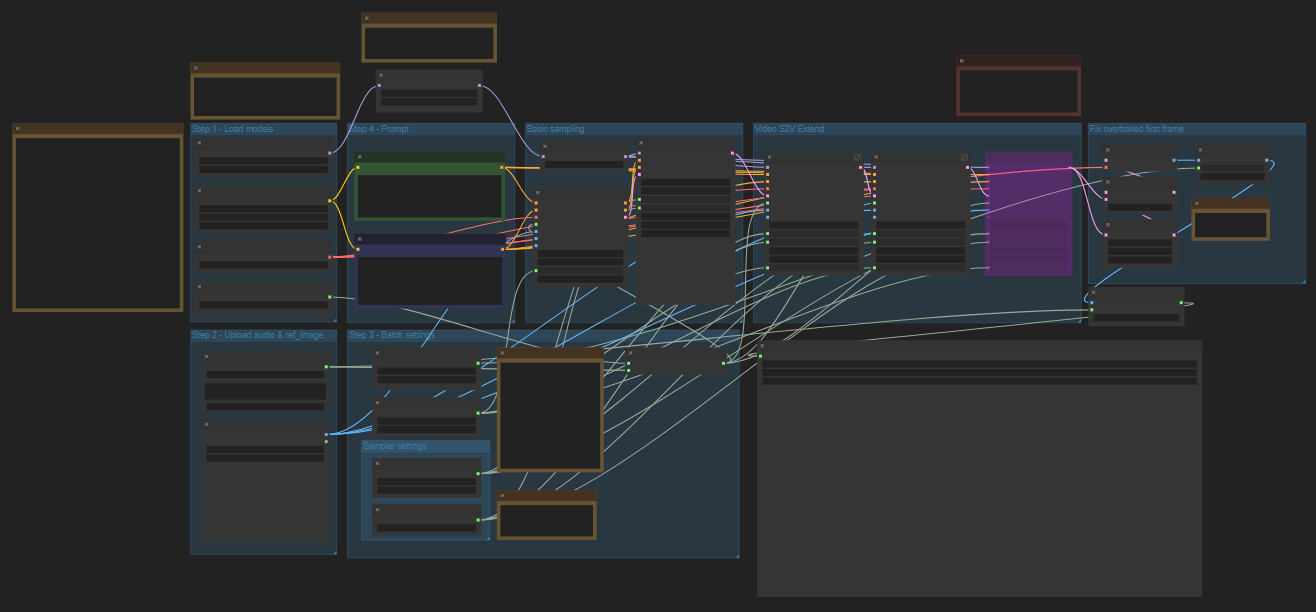
Task: Select the bypassed purple node in Video S2V Extend
Action: click(x=1029, y=213)
